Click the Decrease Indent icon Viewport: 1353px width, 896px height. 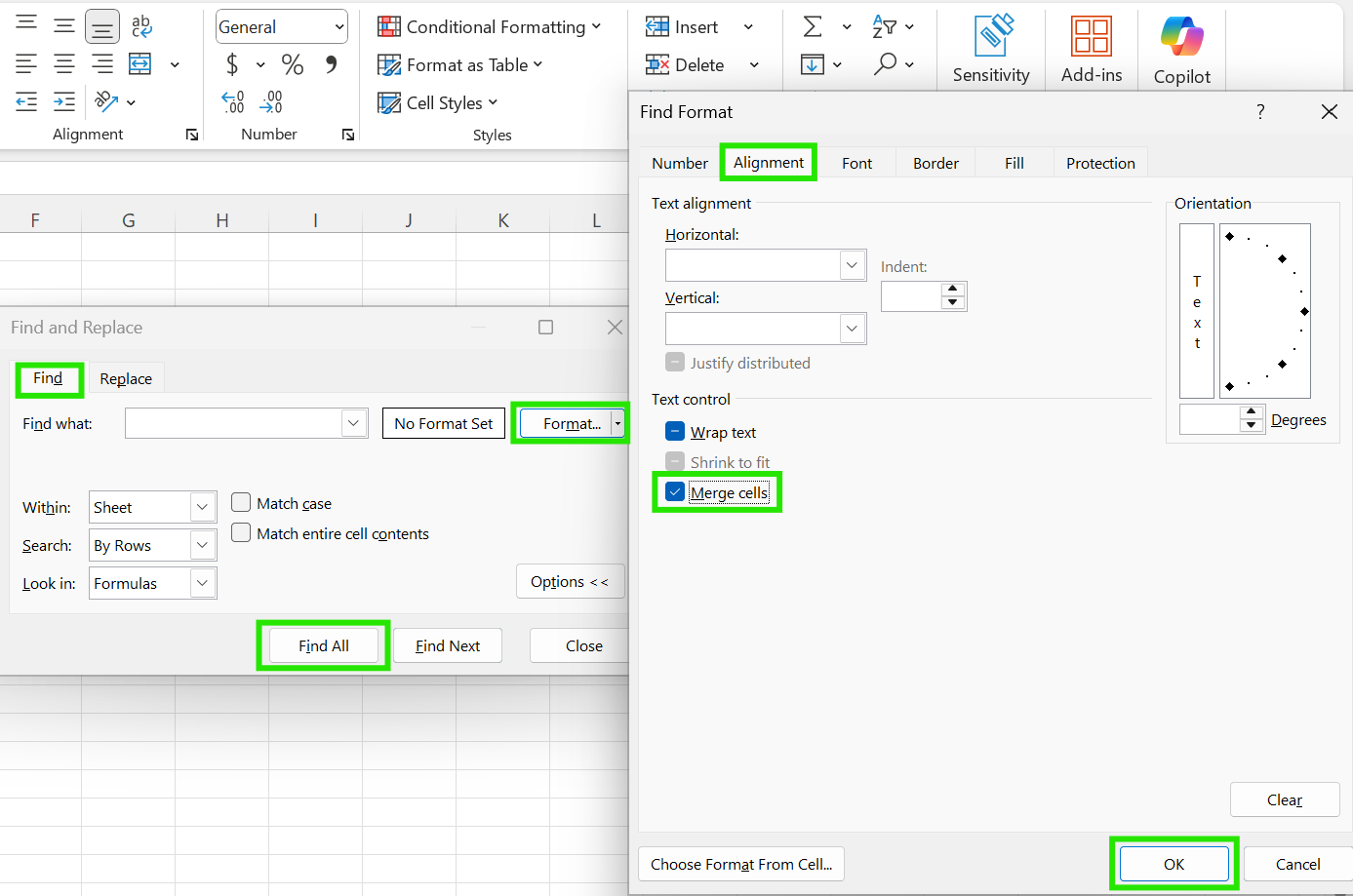[26, 101]
